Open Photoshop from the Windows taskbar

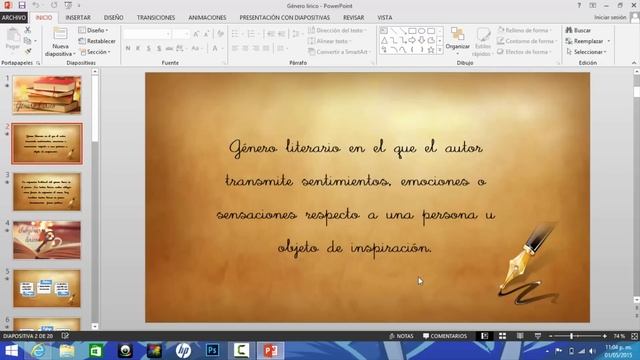(x=212, y=350)
